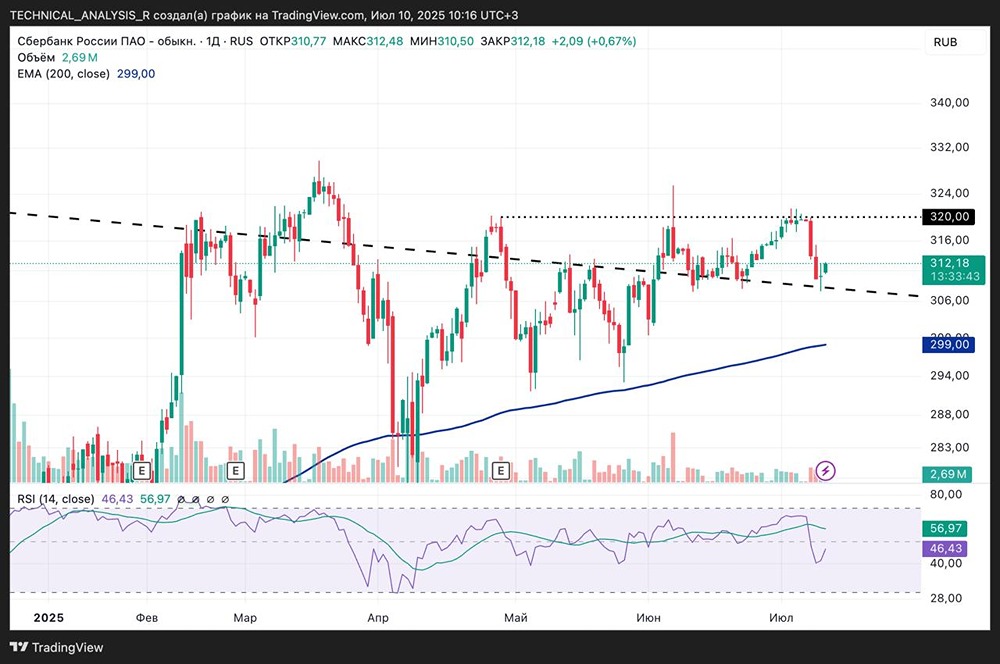Click the 2025 label on time axis
The height and width of the screenshot is (664, 1000).
[x=48, y=617]
